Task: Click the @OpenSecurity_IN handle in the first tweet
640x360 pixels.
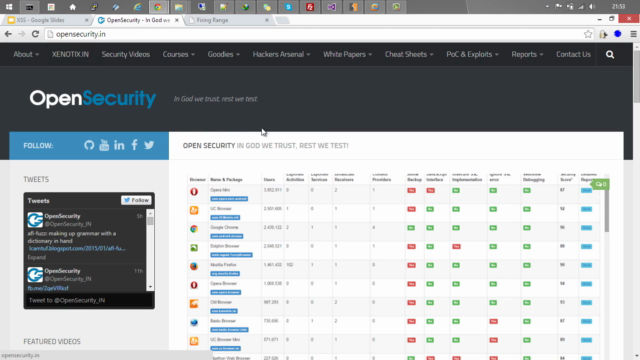Action: click(x=68, y=224)
